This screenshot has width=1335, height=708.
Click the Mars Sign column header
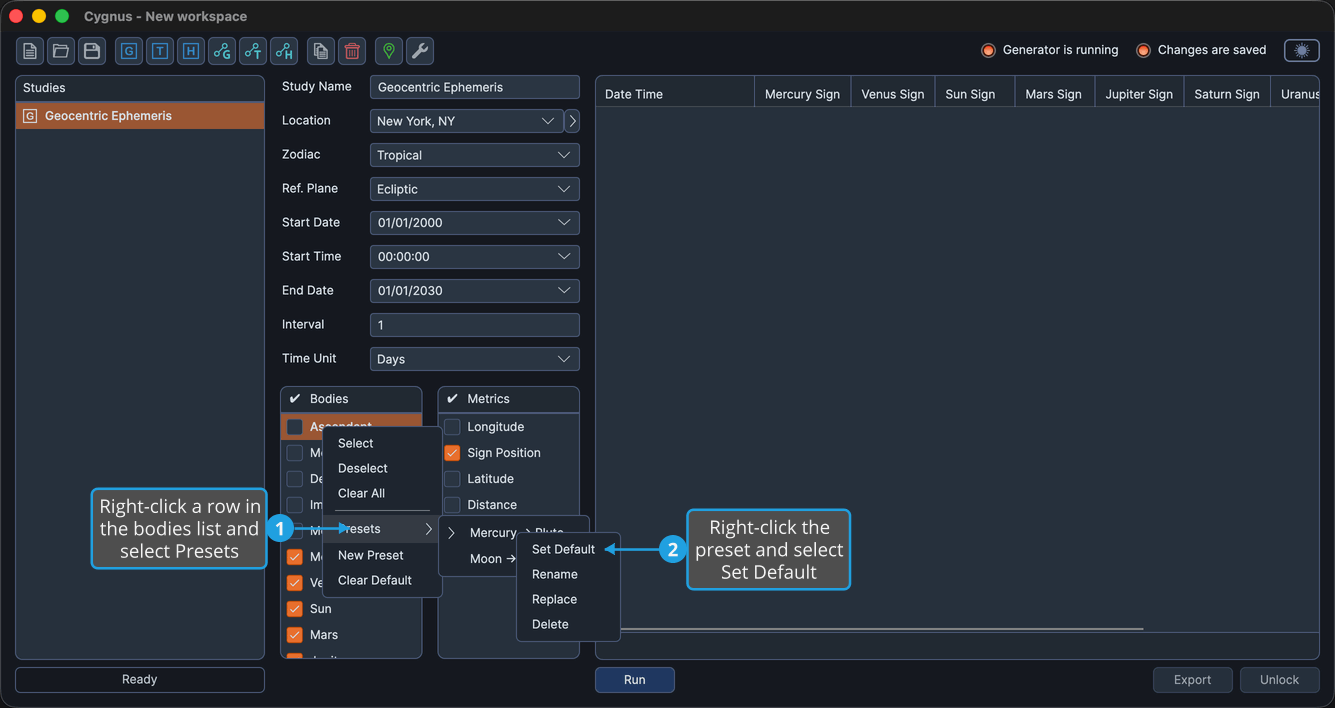tap(1054, 94)
